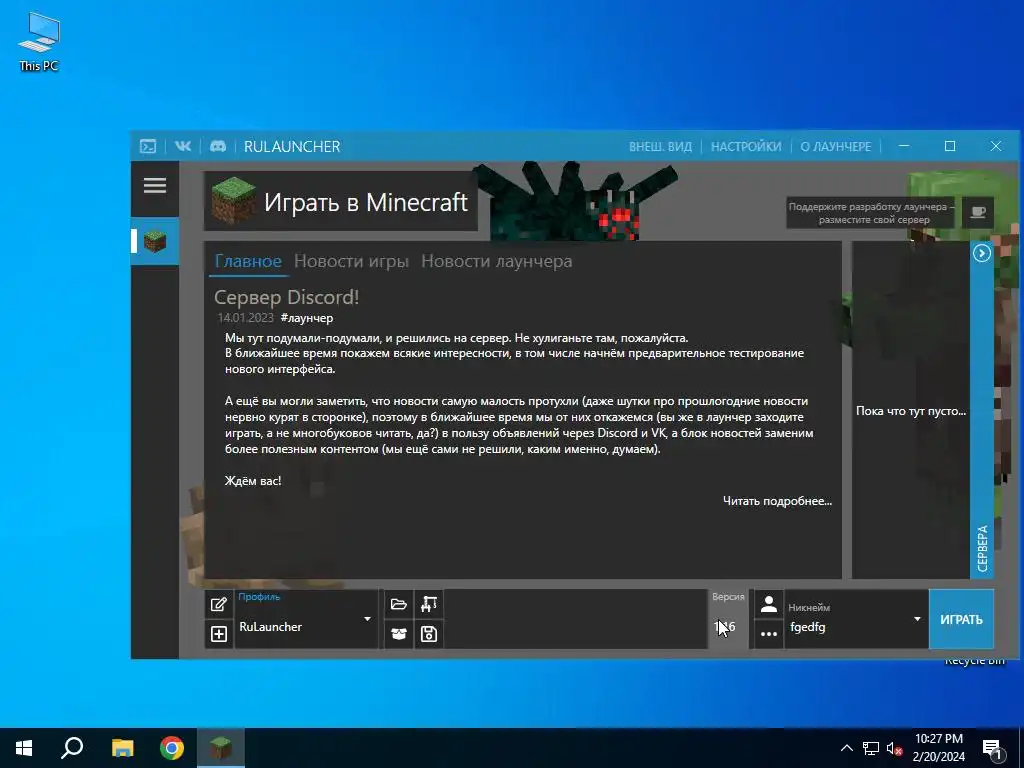
Task: Open the three-dots account options icon
Action: (x=769, y=633)
